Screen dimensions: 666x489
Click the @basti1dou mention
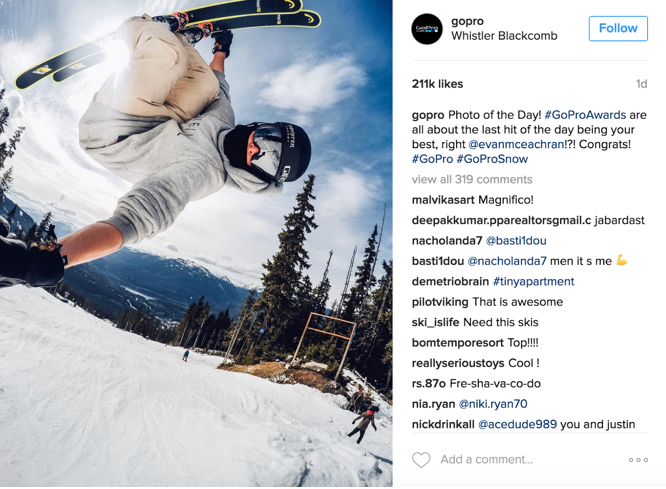click(x=516, y=240)
